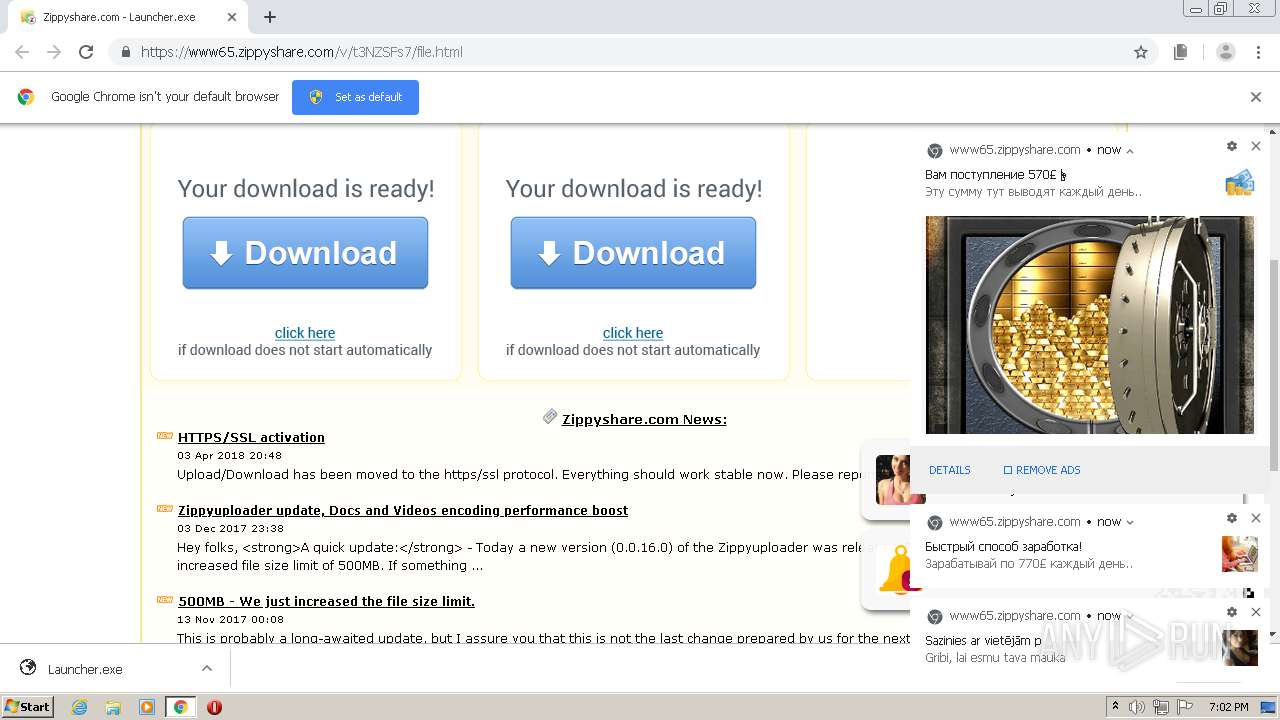
Task: Open the 500MB file size limit article
Action: (x=326, y=601)
